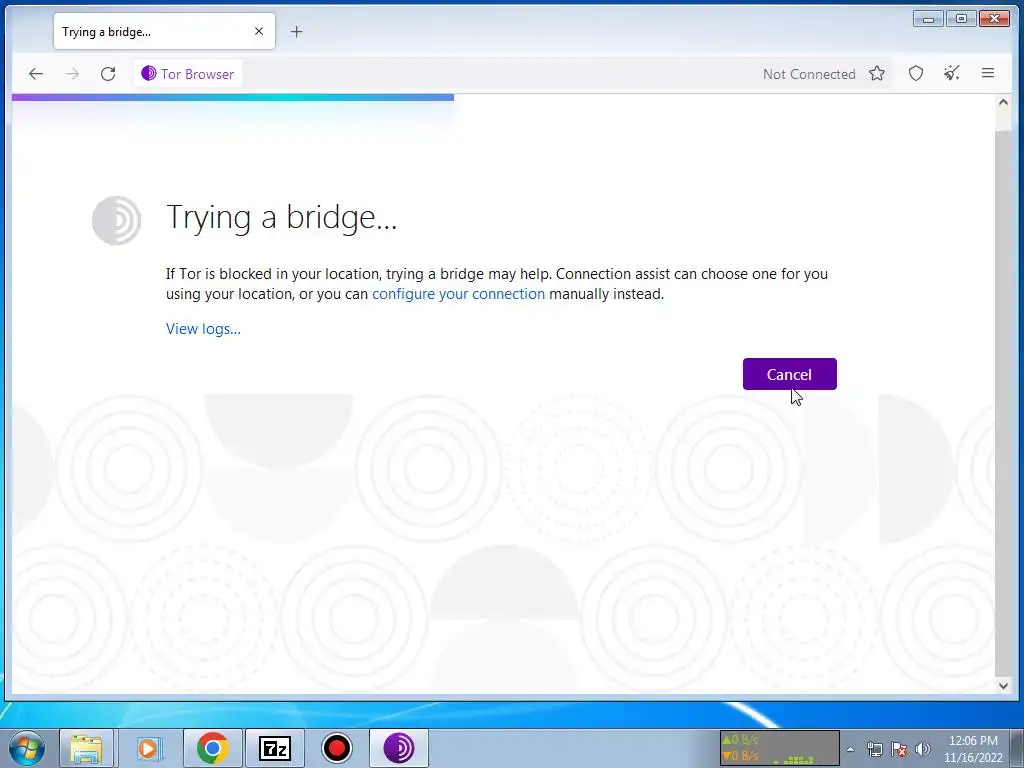
Task: Bookmark this page with the star icon
Action: coord(876,74)
